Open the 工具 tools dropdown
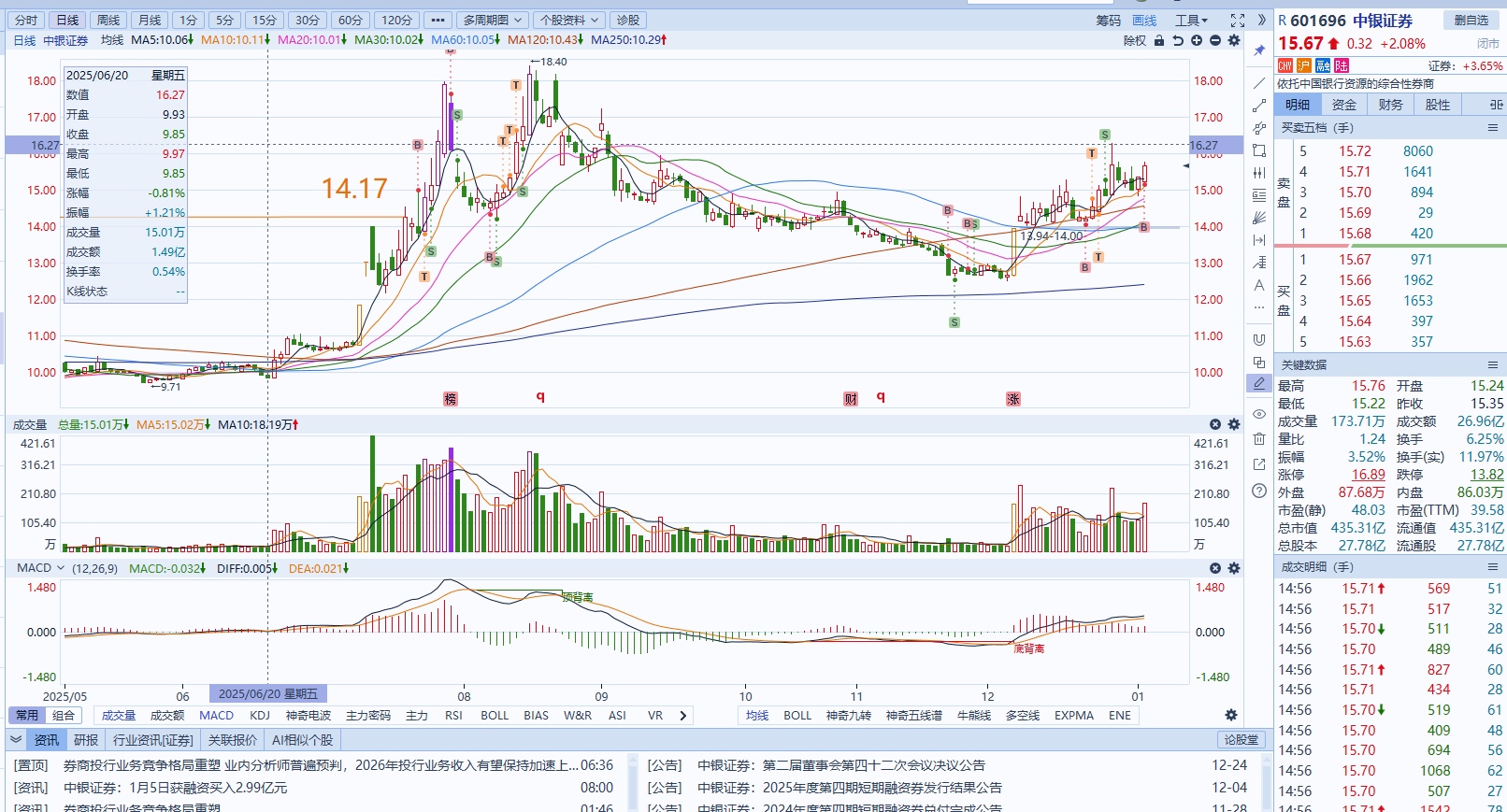Viewport: 1507px width, 812px height. [x=1192, y=20]
